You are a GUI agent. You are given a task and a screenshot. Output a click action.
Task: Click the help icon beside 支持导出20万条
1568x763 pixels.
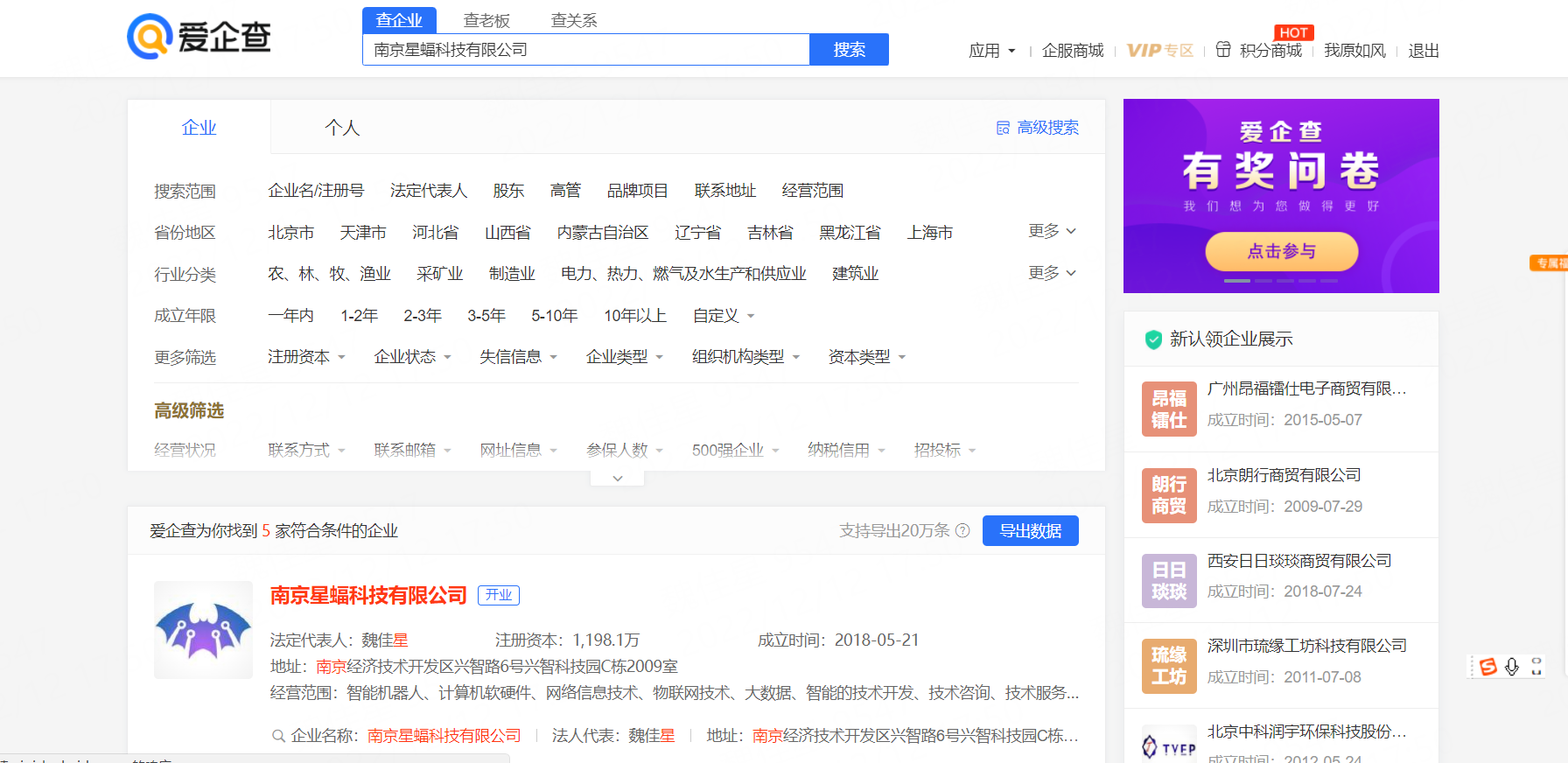[962, 530]
